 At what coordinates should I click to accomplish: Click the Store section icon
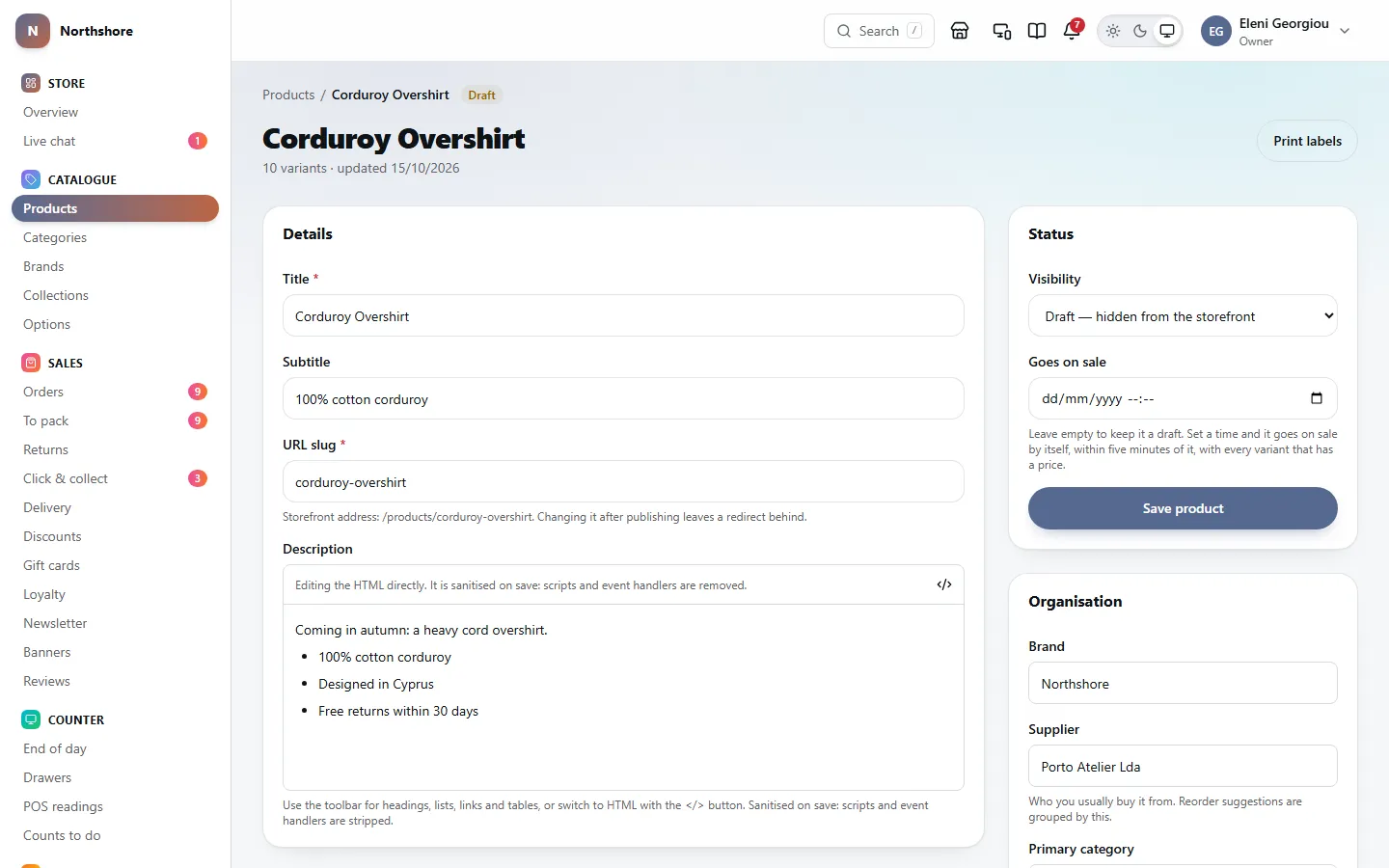pos(31,83)
